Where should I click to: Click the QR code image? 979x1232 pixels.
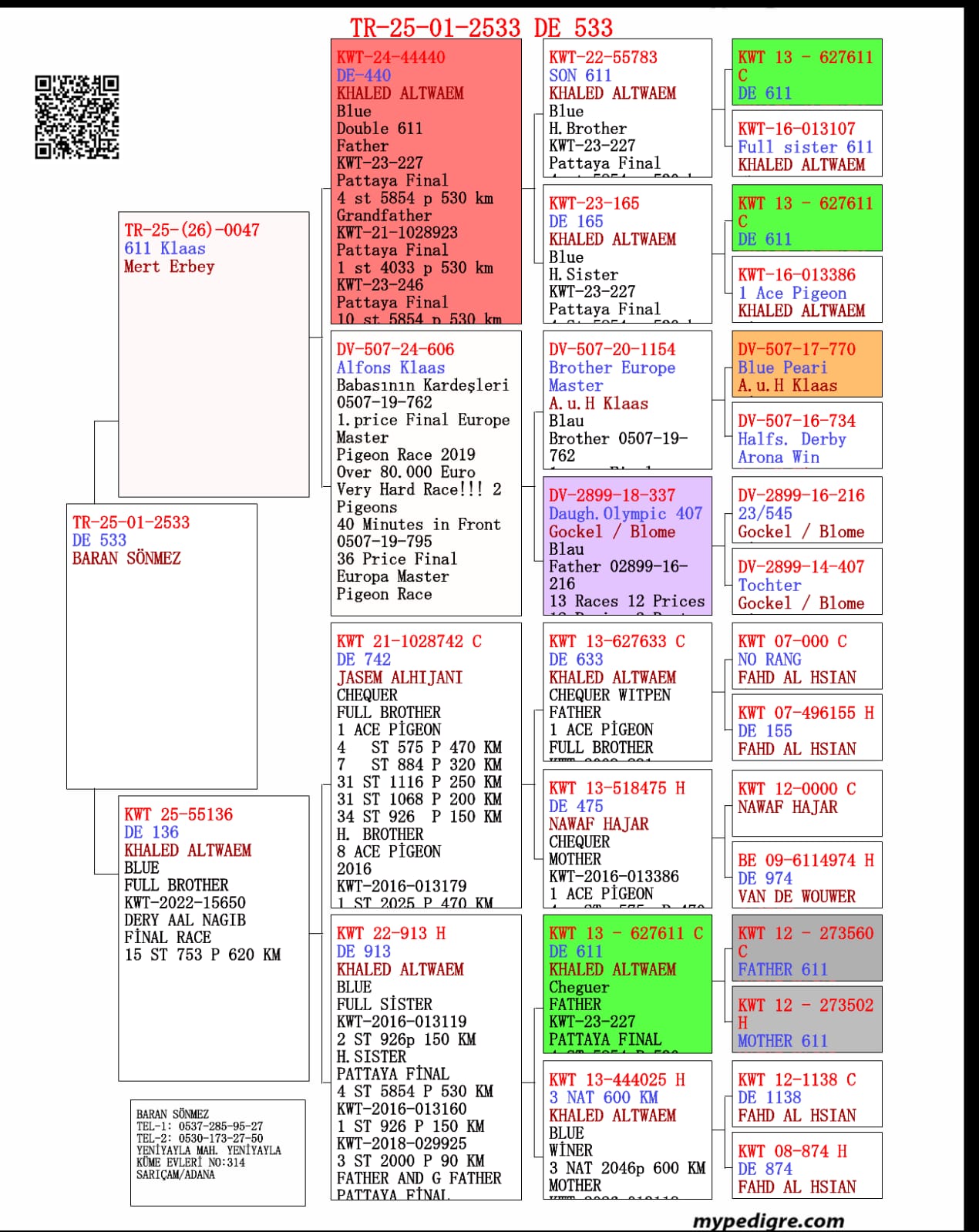[76, 117]
